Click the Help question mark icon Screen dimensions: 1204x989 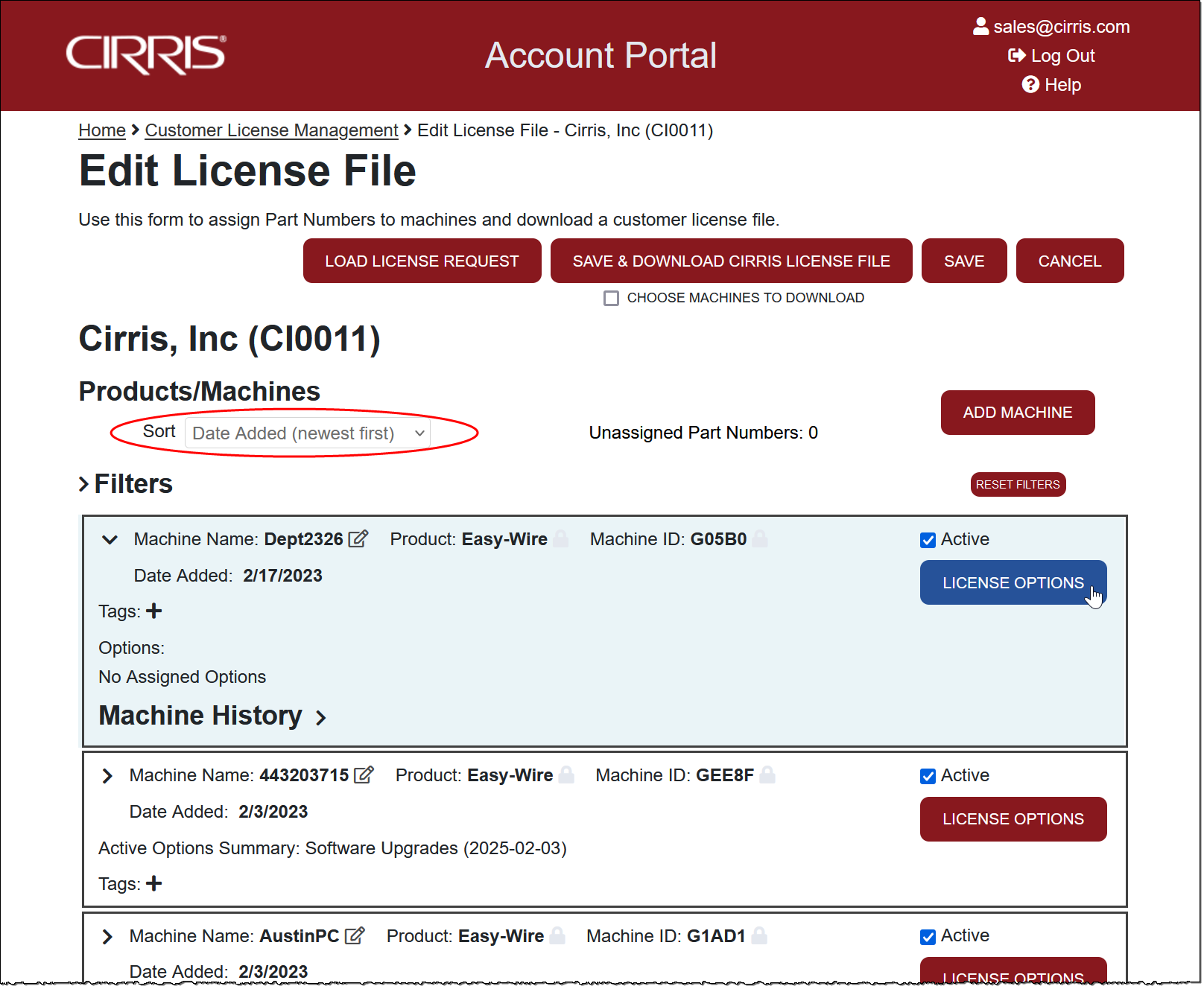[1030, 85]
